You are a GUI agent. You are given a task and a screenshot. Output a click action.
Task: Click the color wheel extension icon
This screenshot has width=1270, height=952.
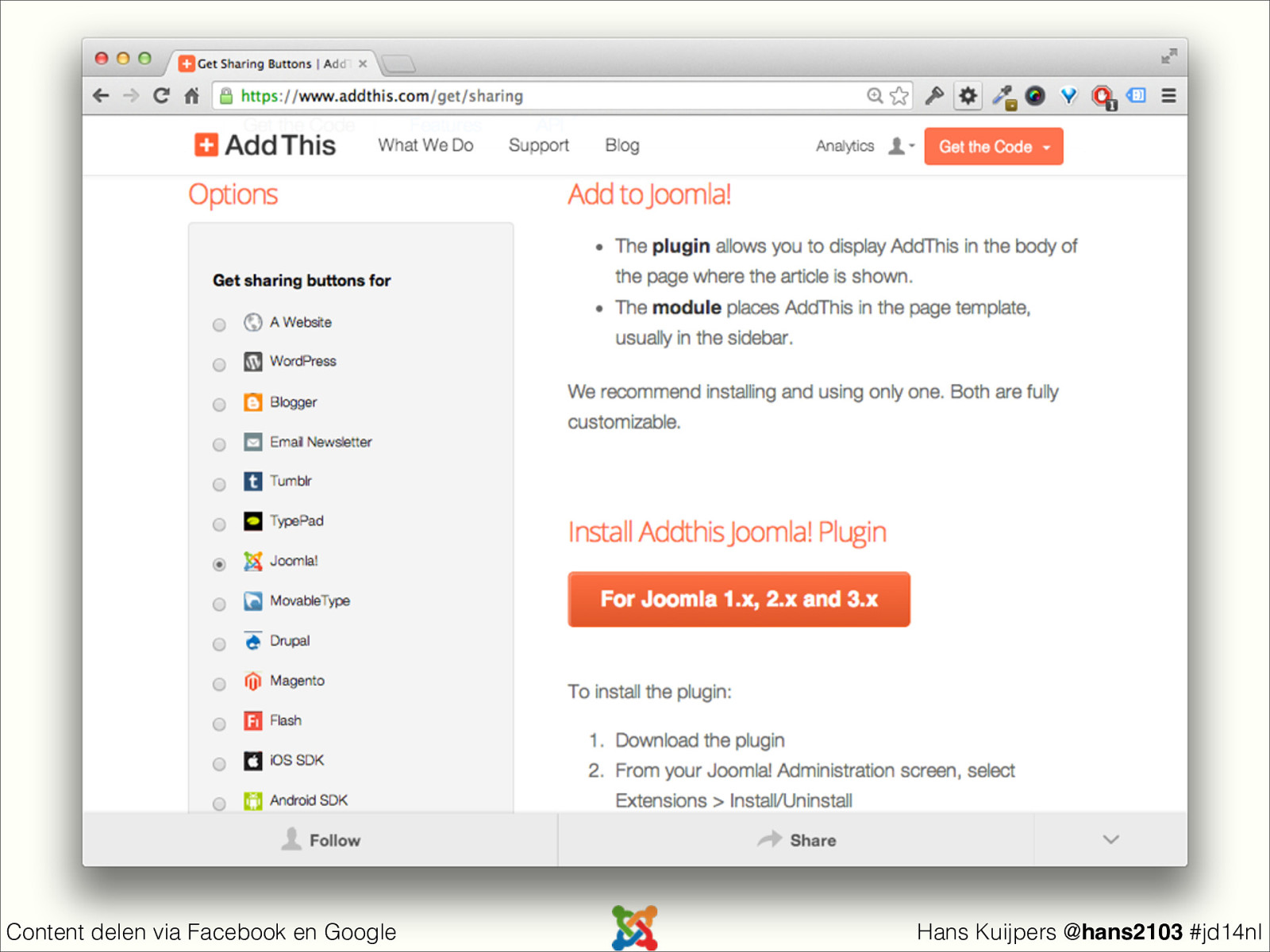(x=1035, y=96)
